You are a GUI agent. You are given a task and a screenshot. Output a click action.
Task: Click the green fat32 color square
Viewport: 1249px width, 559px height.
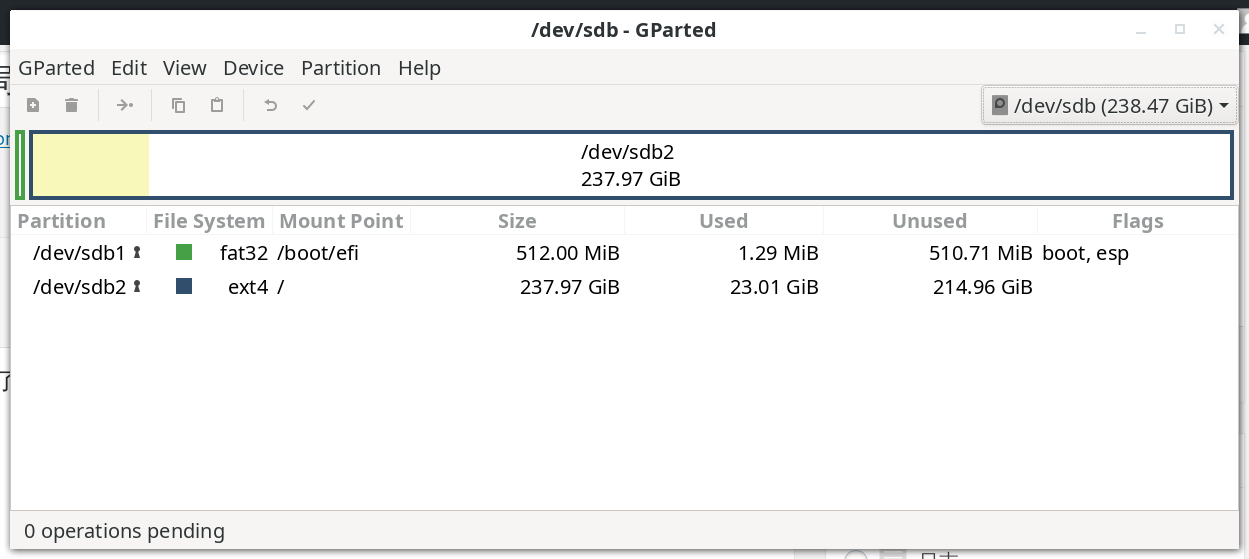click(x=184, y=253)
